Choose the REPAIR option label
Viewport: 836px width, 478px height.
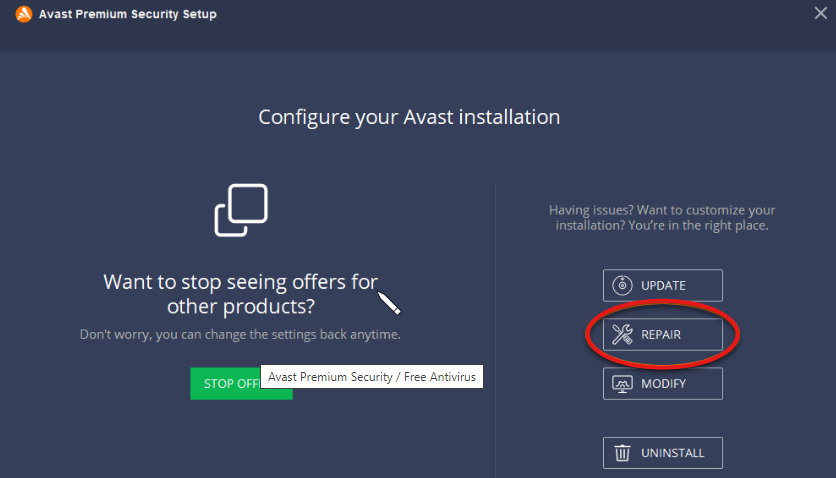660,335
